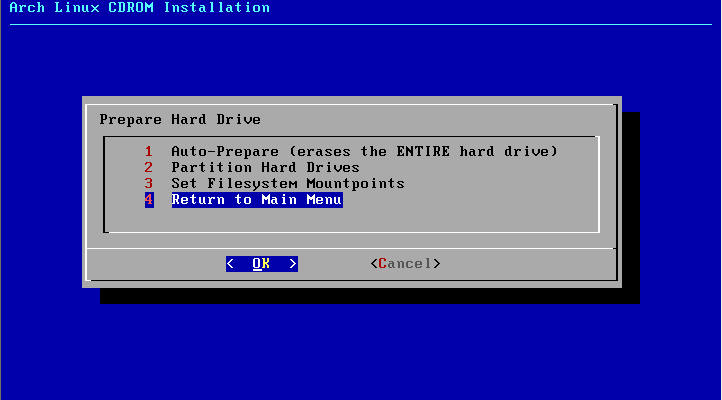Choose Partition Hard Drives option

(265, 167)
